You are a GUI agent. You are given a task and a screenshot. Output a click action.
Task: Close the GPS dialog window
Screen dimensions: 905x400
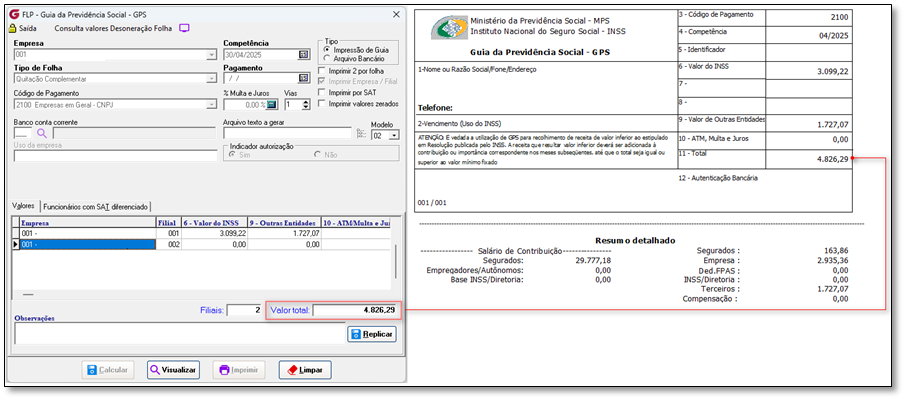click(x=395, y=14)
